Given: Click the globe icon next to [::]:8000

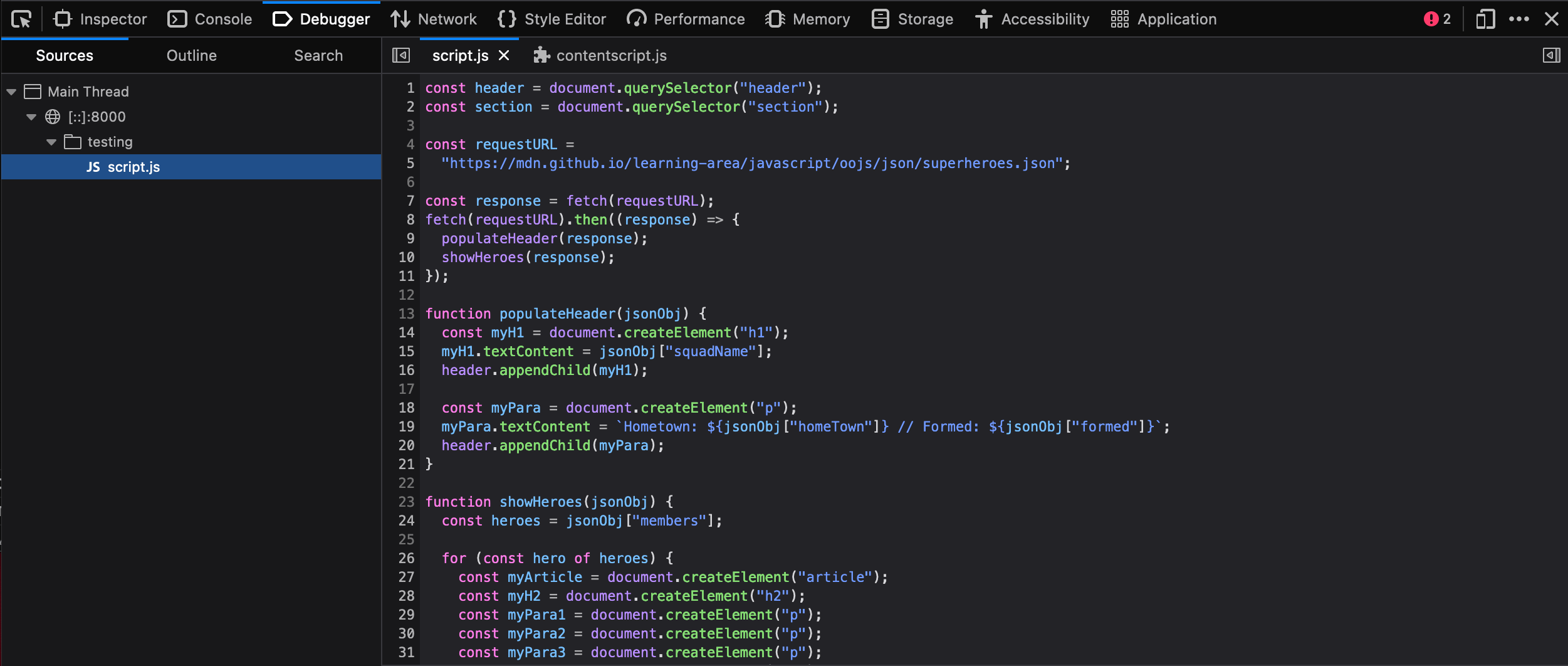Looking at the screenshot, I should 53,117.
